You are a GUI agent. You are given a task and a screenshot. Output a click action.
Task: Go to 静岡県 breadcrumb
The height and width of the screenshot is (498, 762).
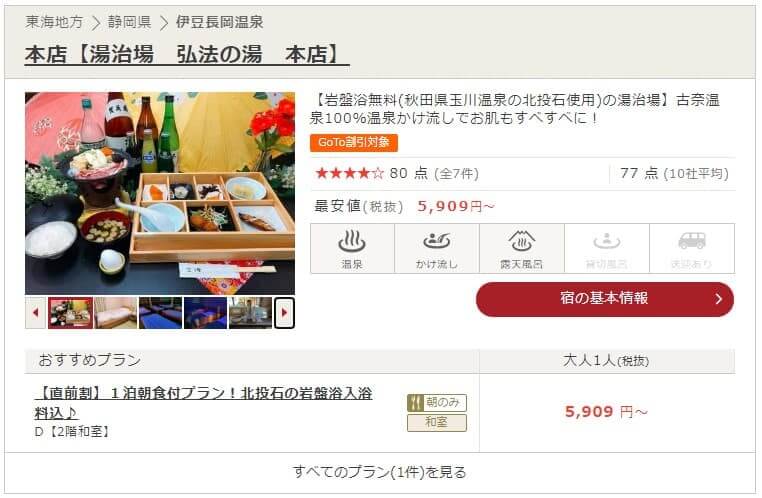(129, 22)
